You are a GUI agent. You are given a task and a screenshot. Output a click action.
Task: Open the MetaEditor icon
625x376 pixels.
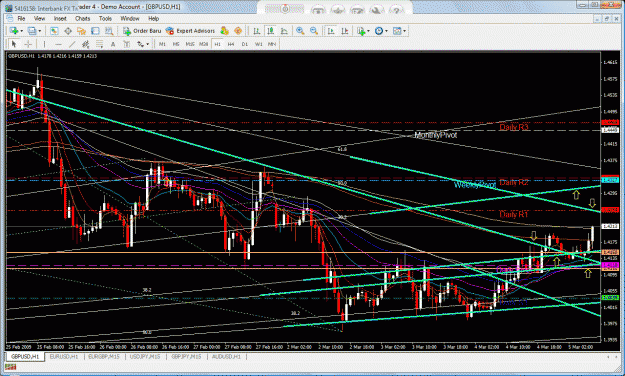pos(224,31)
